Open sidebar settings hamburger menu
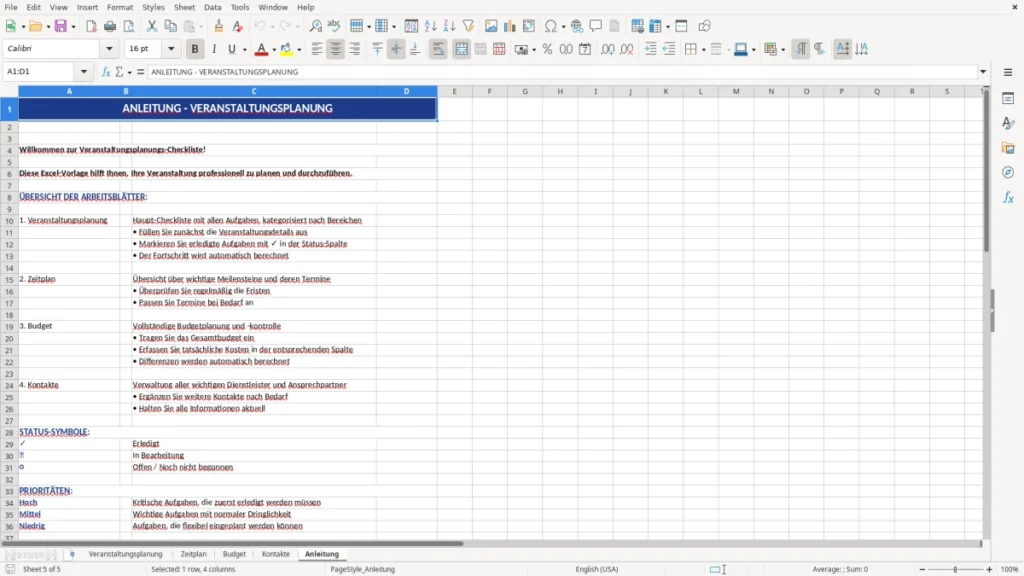 click(1008, 72)
